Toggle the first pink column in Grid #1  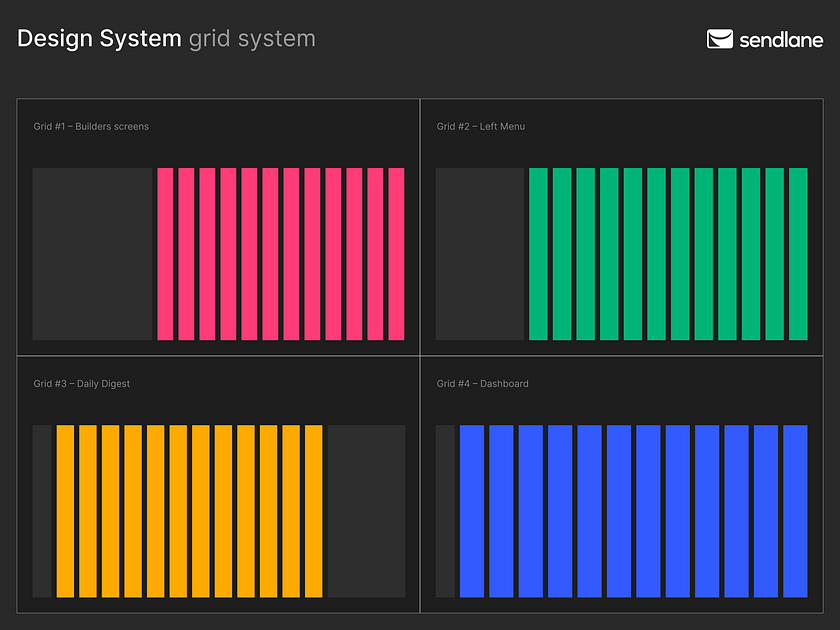tap(163, 253)
